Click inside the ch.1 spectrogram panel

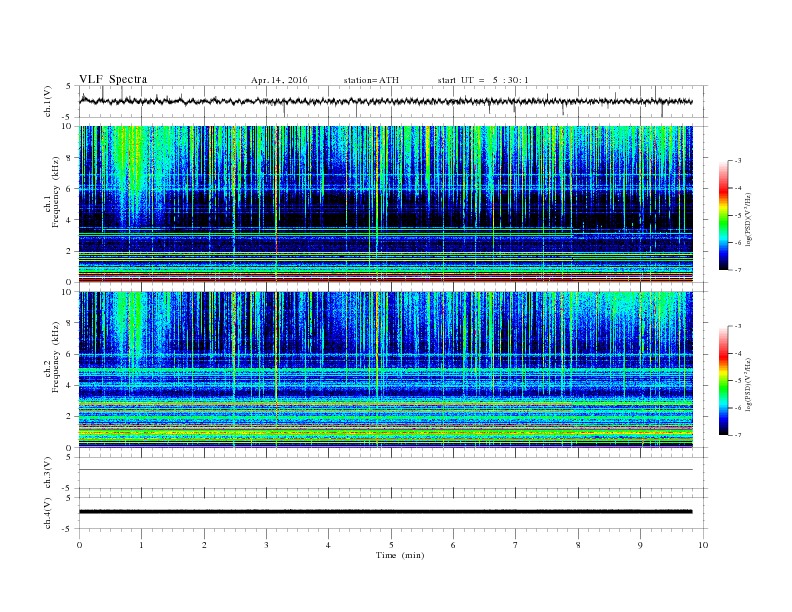385,204
